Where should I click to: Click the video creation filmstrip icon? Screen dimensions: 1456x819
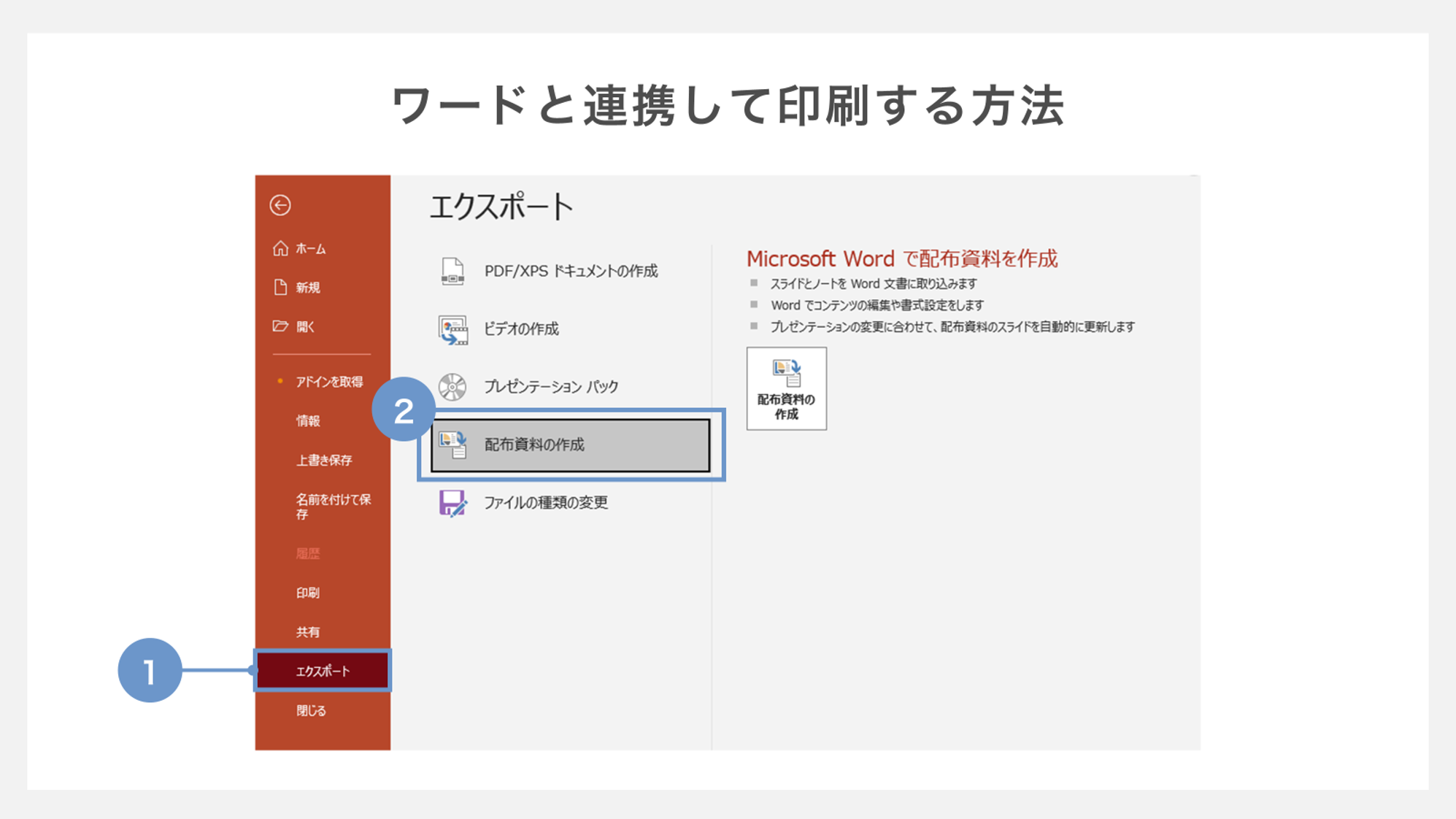click(452, 329)
